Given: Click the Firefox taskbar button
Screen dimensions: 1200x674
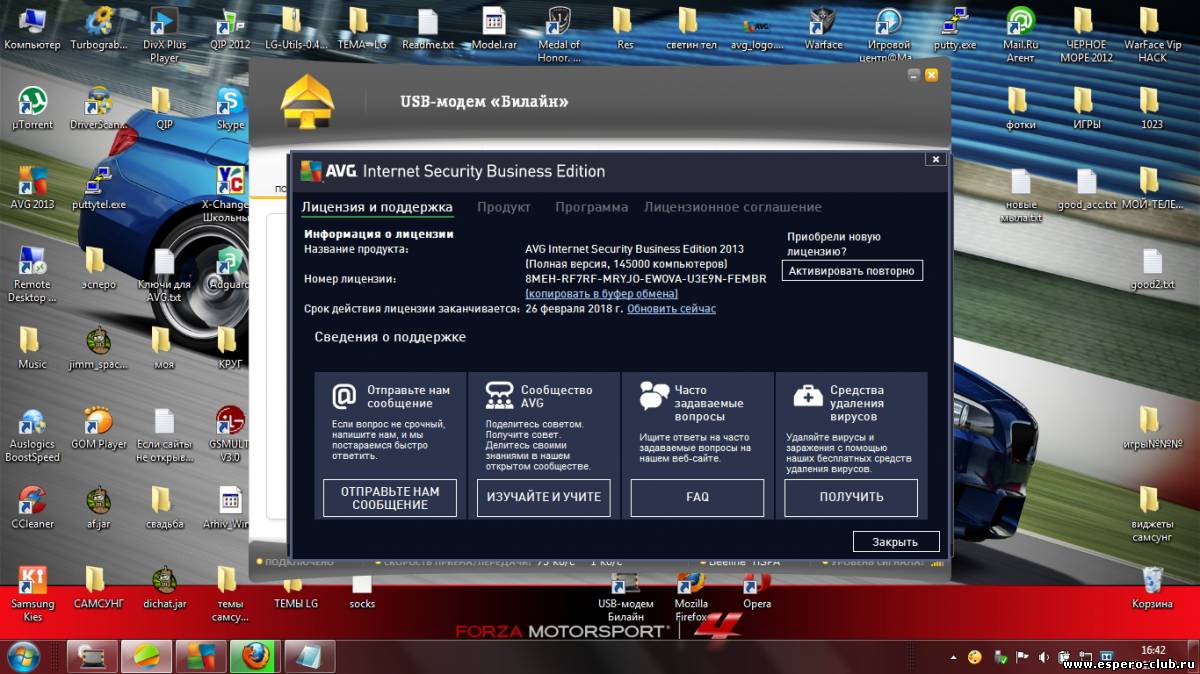Looking at the screenshot, I should pos(256,656).
